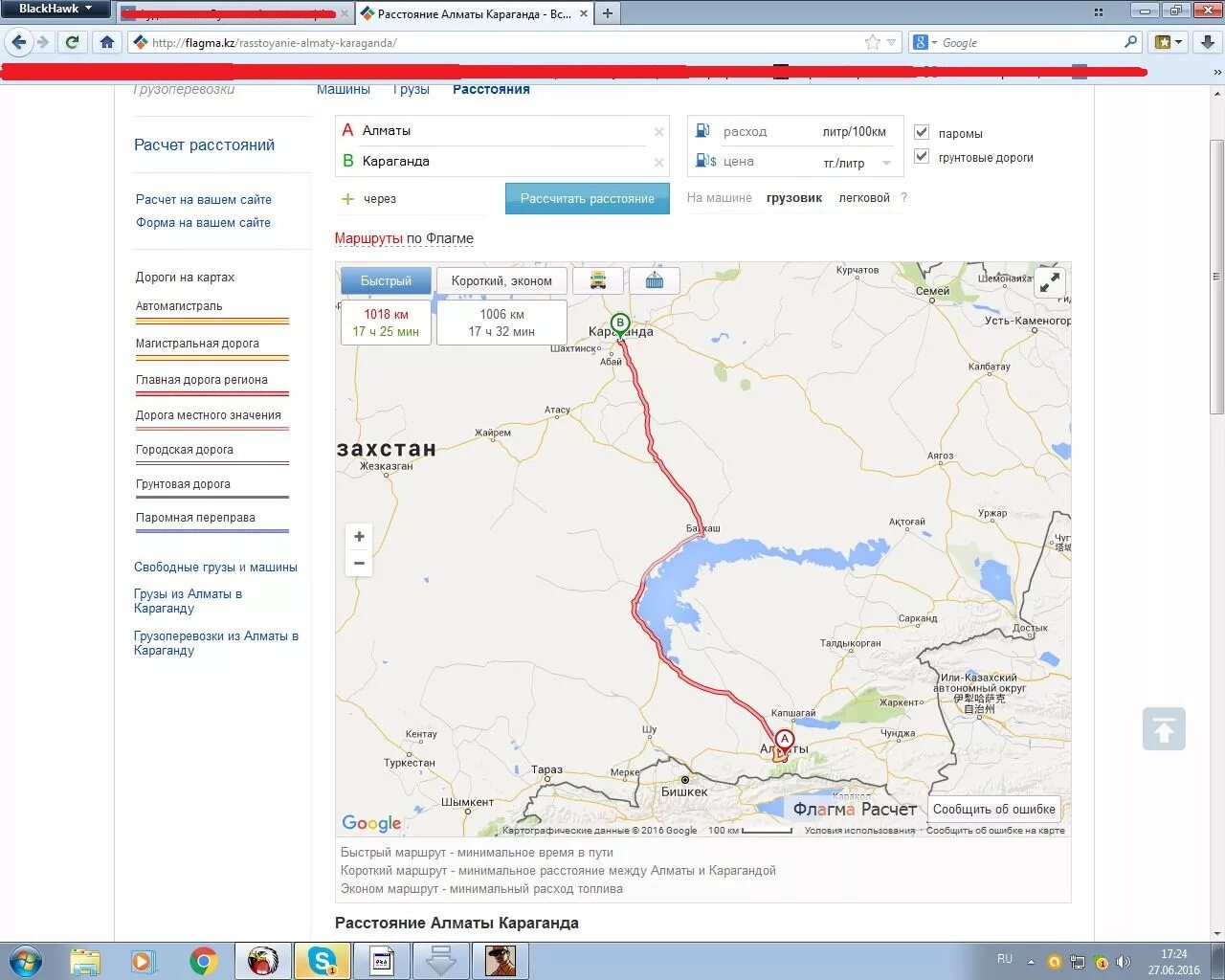Open URL history dropdown arrow
1225x980 pixels.
892,42
